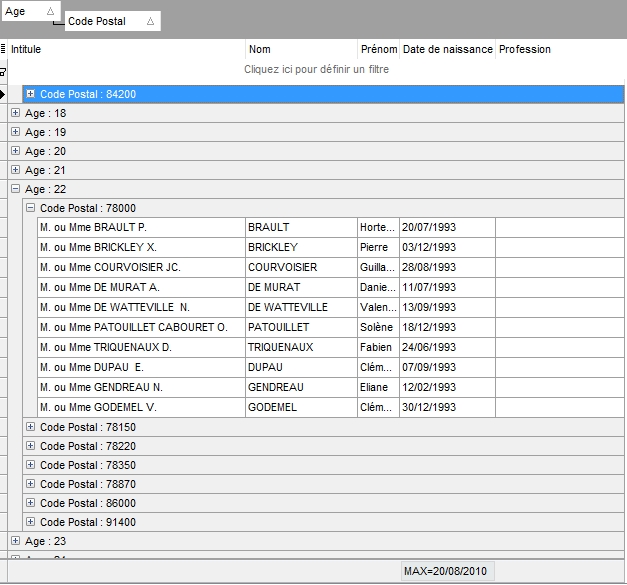
Task: Select the DE WATTEVILLE name cell
Action: tap(300, 307)
